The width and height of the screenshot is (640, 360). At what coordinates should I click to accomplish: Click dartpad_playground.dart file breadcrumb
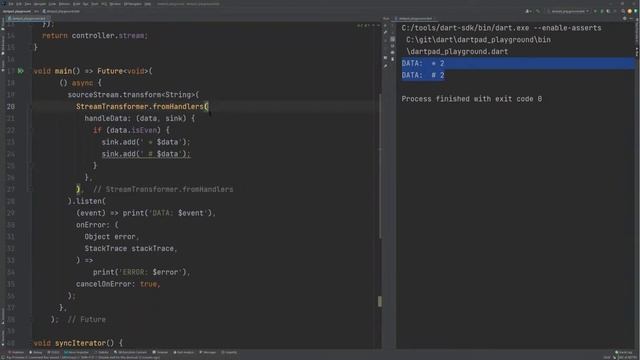coord(61,11)
